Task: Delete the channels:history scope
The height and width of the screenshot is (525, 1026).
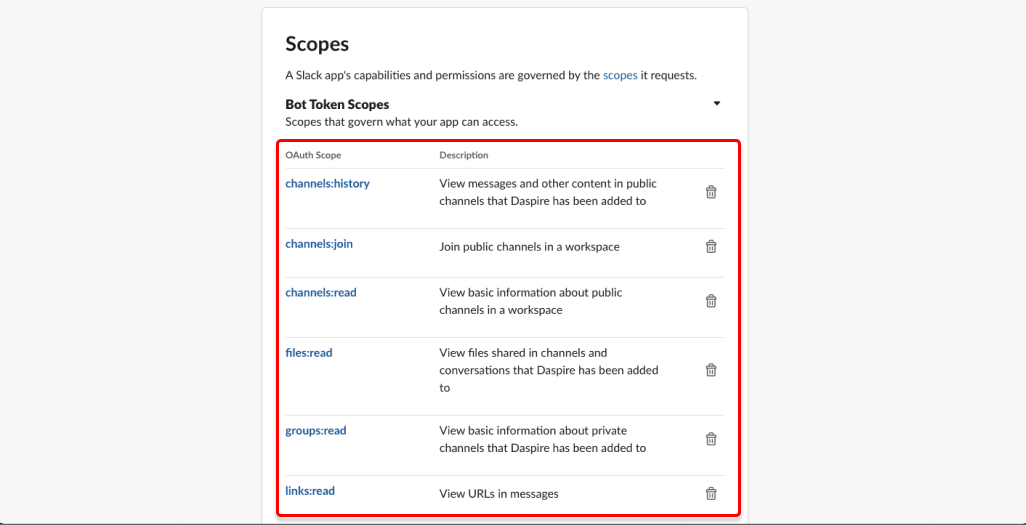Action: point(711,192)
